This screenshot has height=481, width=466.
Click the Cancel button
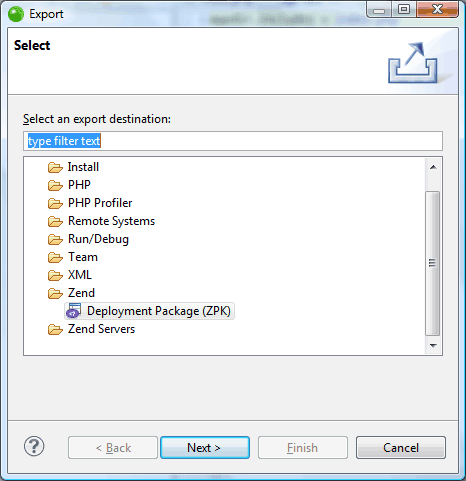401,448
